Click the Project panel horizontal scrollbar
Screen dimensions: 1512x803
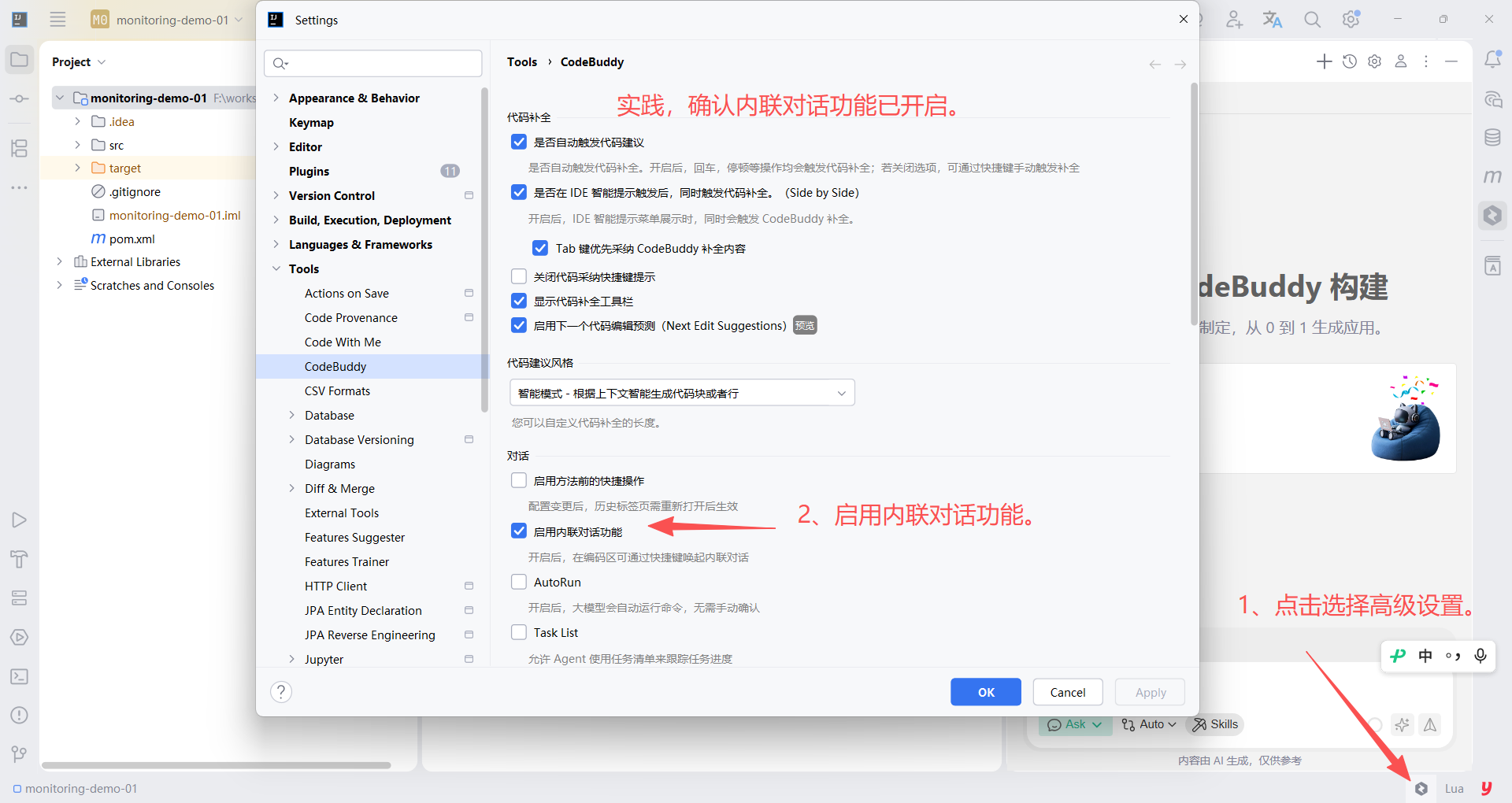217,765
